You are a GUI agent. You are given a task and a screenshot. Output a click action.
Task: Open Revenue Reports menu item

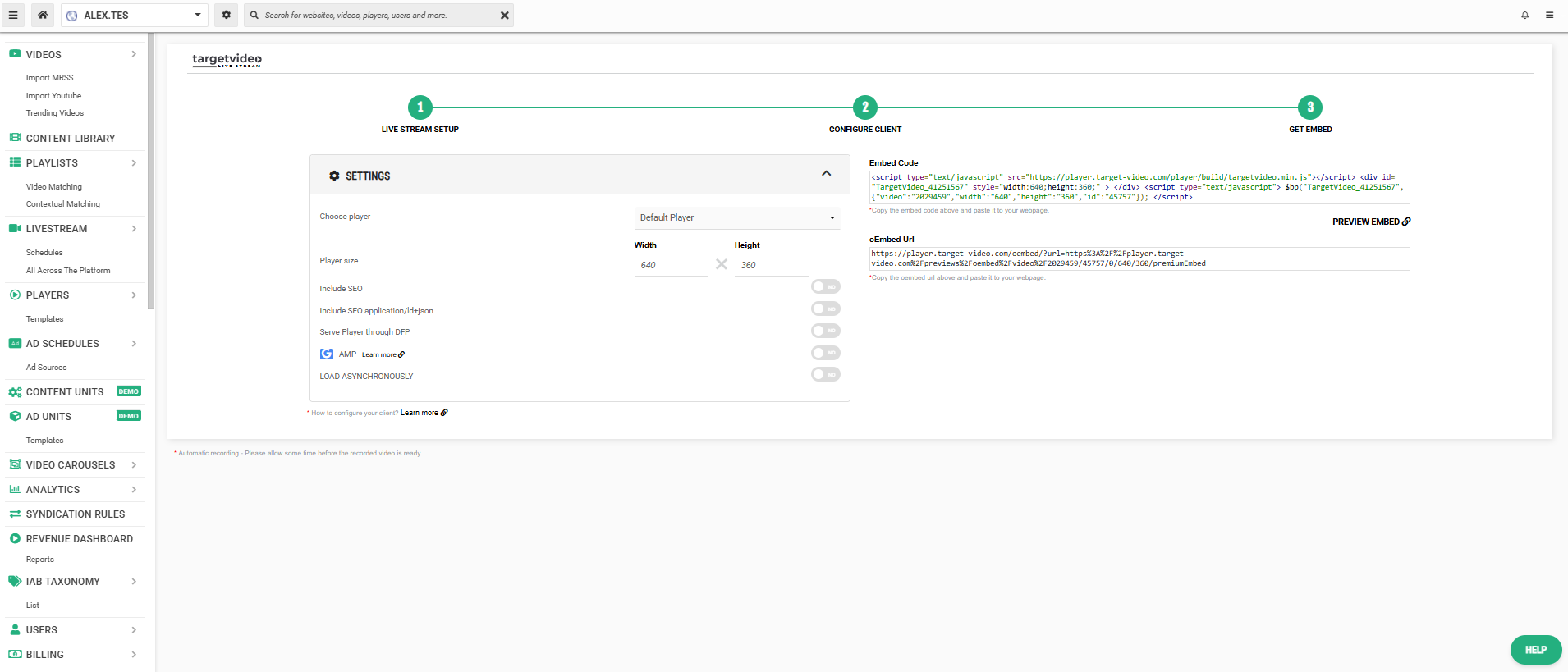click(x=39, y=560)
